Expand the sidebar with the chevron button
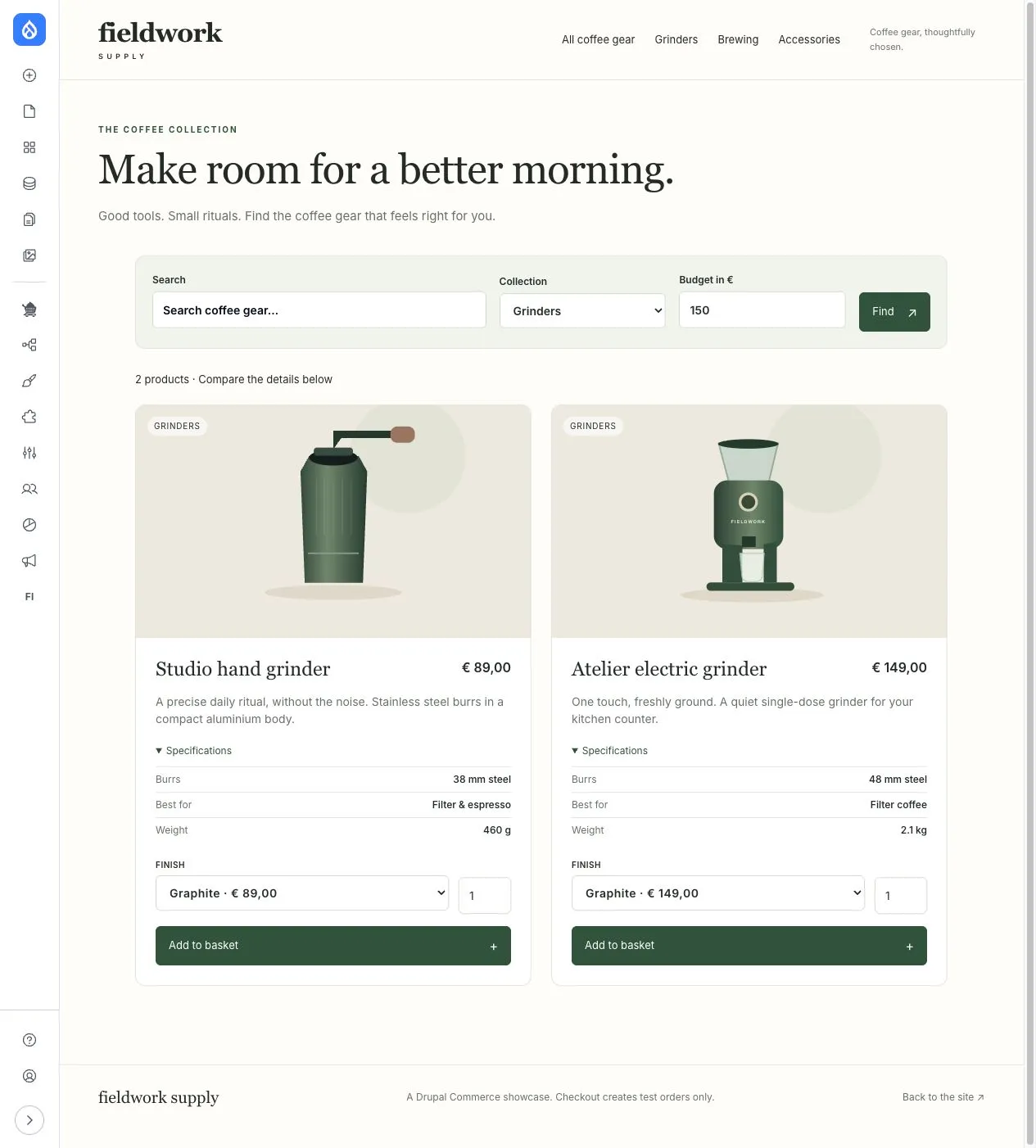Image resolution: width=1036 pixels, height=1148 pixels. point(29,1120)
